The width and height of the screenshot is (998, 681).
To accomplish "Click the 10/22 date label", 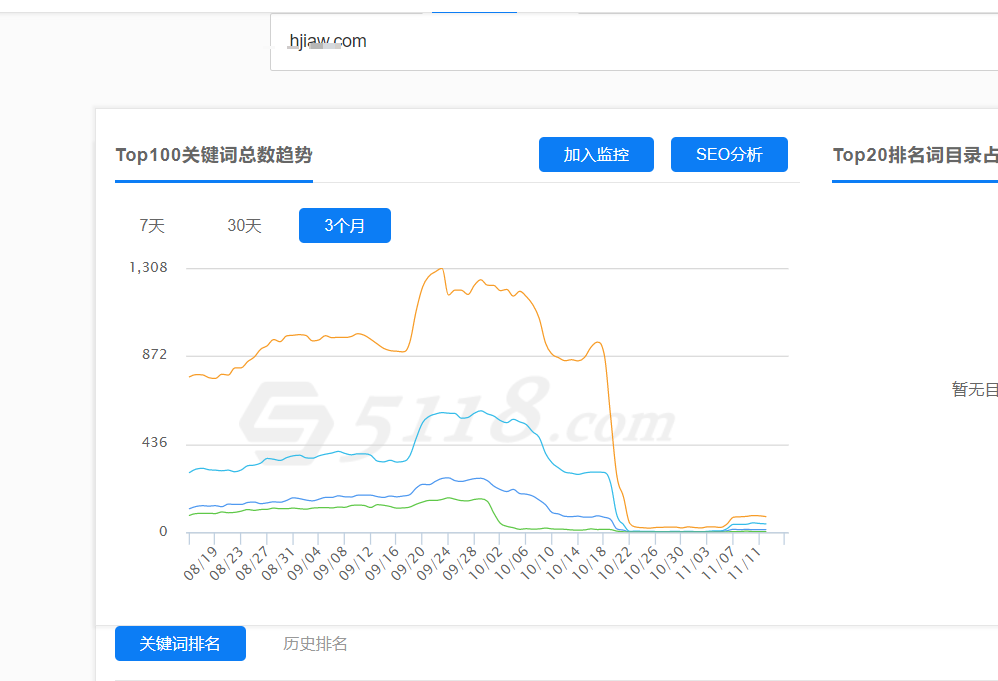I will [615, 563].
